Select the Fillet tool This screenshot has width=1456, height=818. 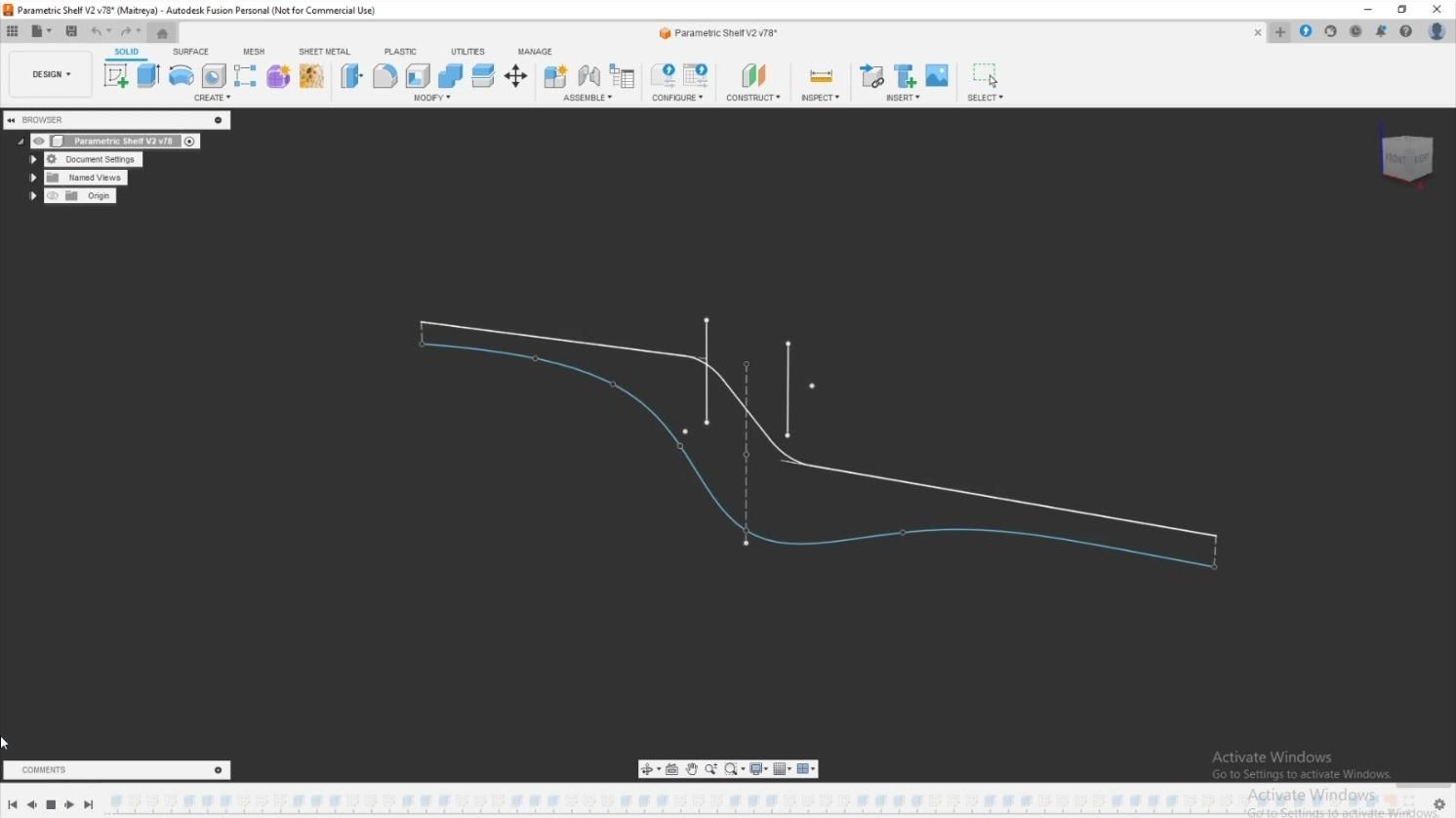click(384, 76)
